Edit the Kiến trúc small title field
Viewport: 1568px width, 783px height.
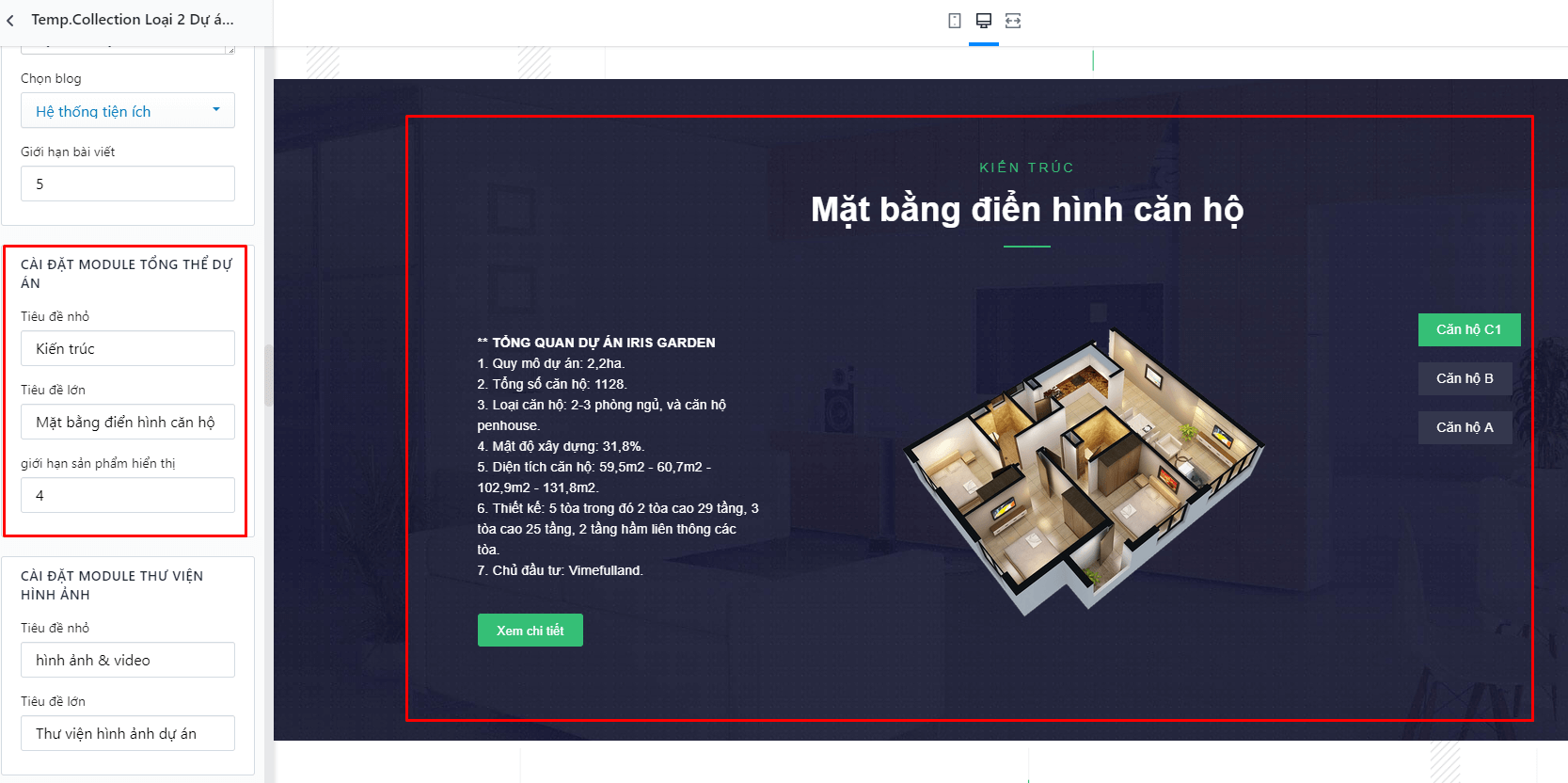point(128,348)
